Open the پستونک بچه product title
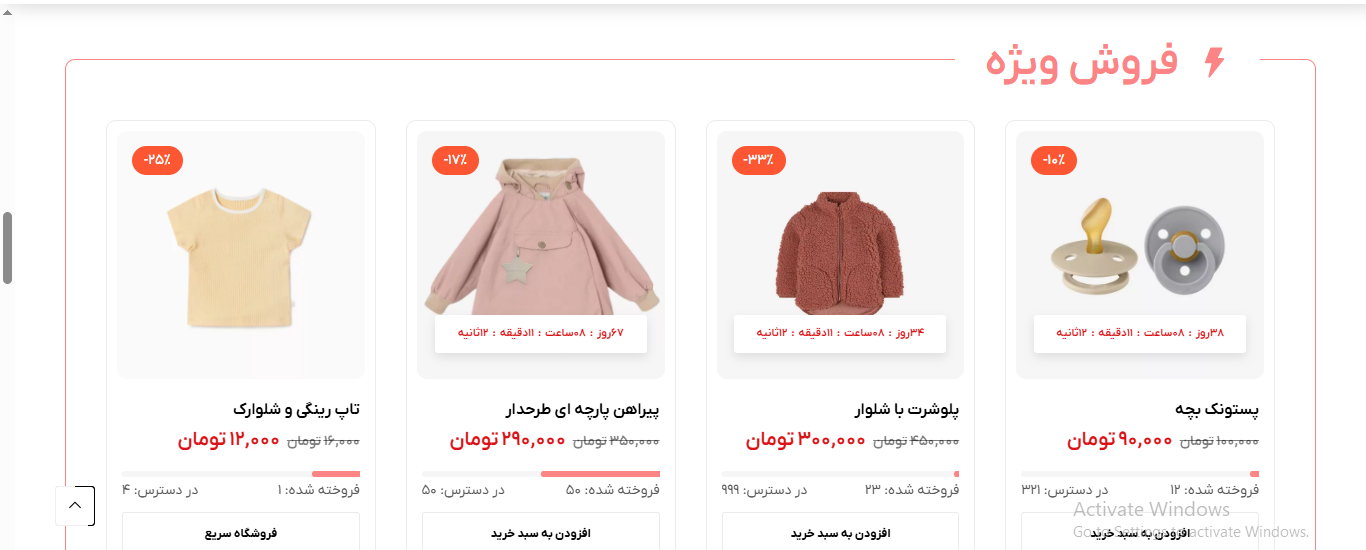The height and width of the screenshot is (550, 1366). pos(1217,409)
